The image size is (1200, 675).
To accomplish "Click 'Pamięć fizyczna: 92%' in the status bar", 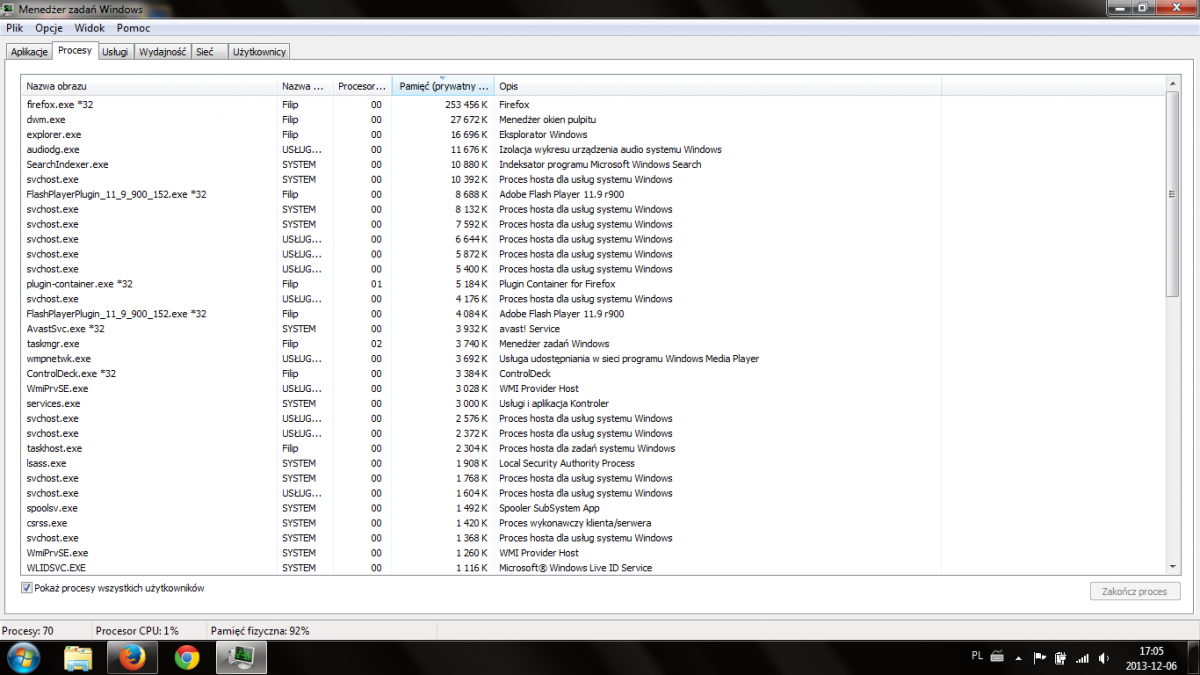I will coord(260,631).
